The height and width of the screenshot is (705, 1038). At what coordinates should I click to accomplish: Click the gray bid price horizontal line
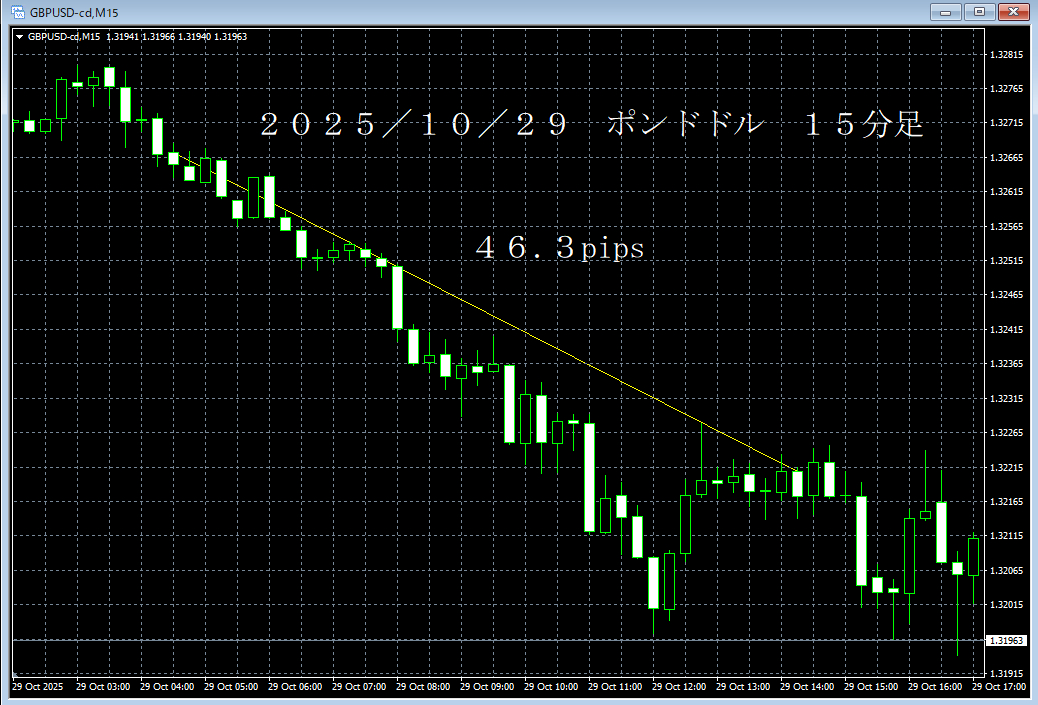coord(498,640)
